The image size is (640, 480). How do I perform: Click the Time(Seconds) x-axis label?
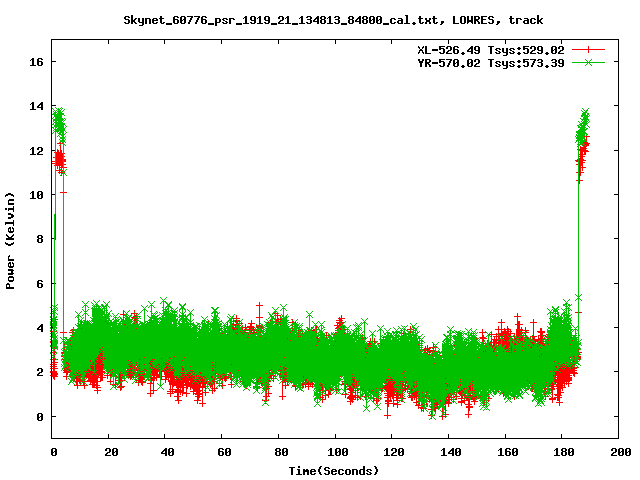[x=333, y=471]
